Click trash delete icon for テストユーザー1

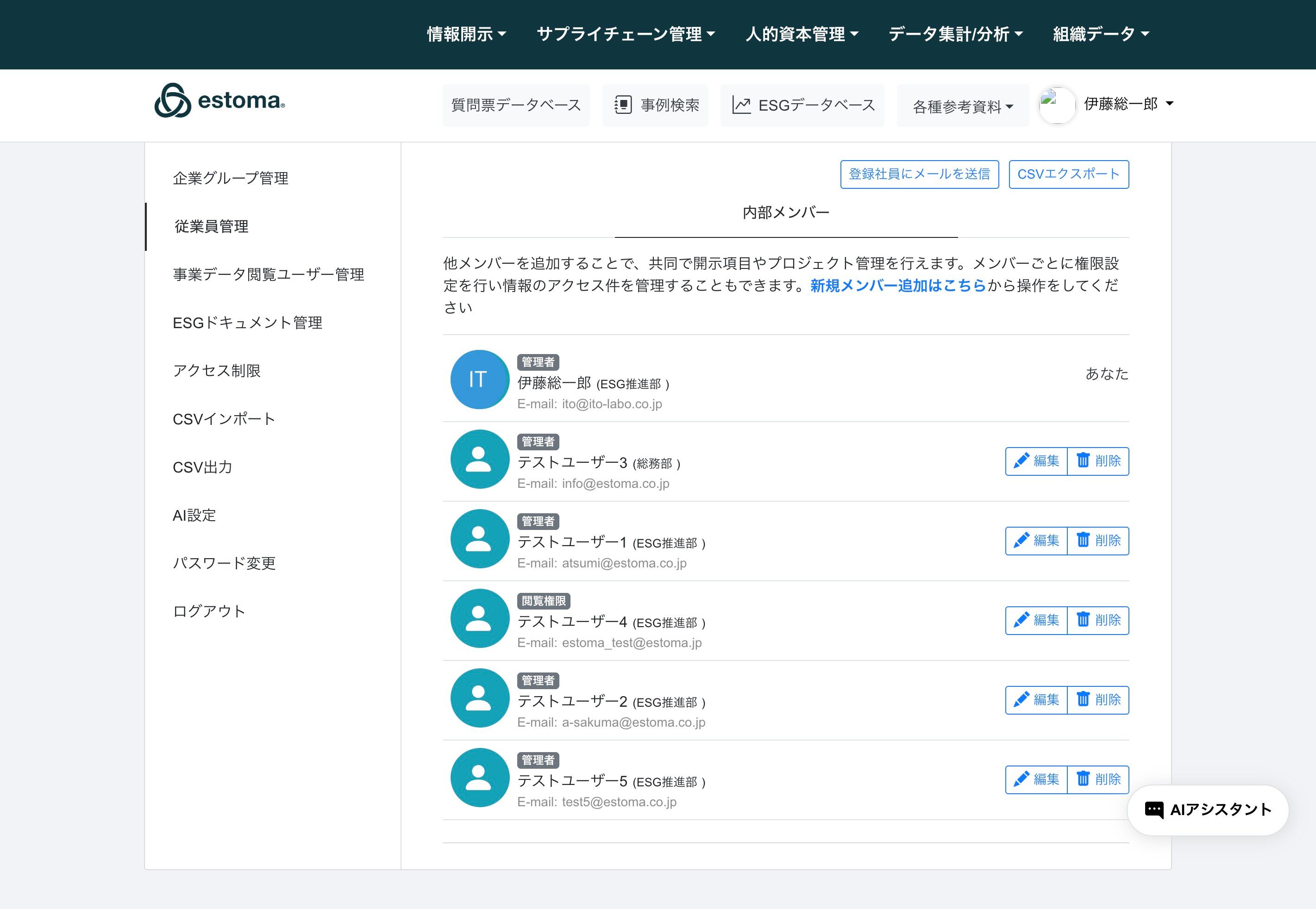[1083, 540]
